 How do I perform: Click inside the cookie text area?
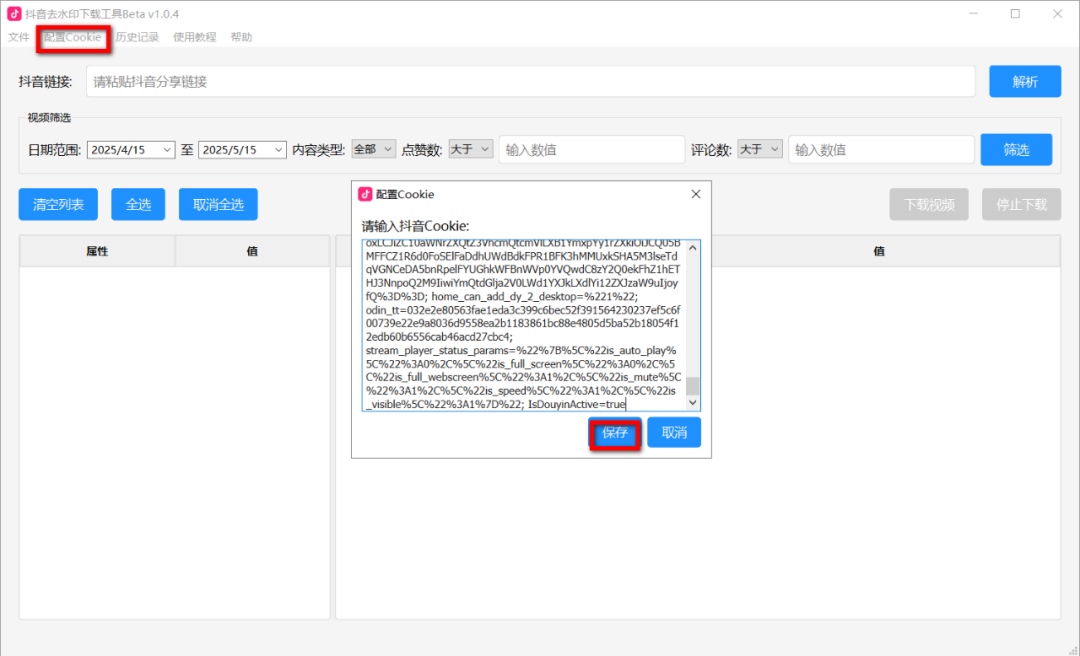click(x=524, y=325)
